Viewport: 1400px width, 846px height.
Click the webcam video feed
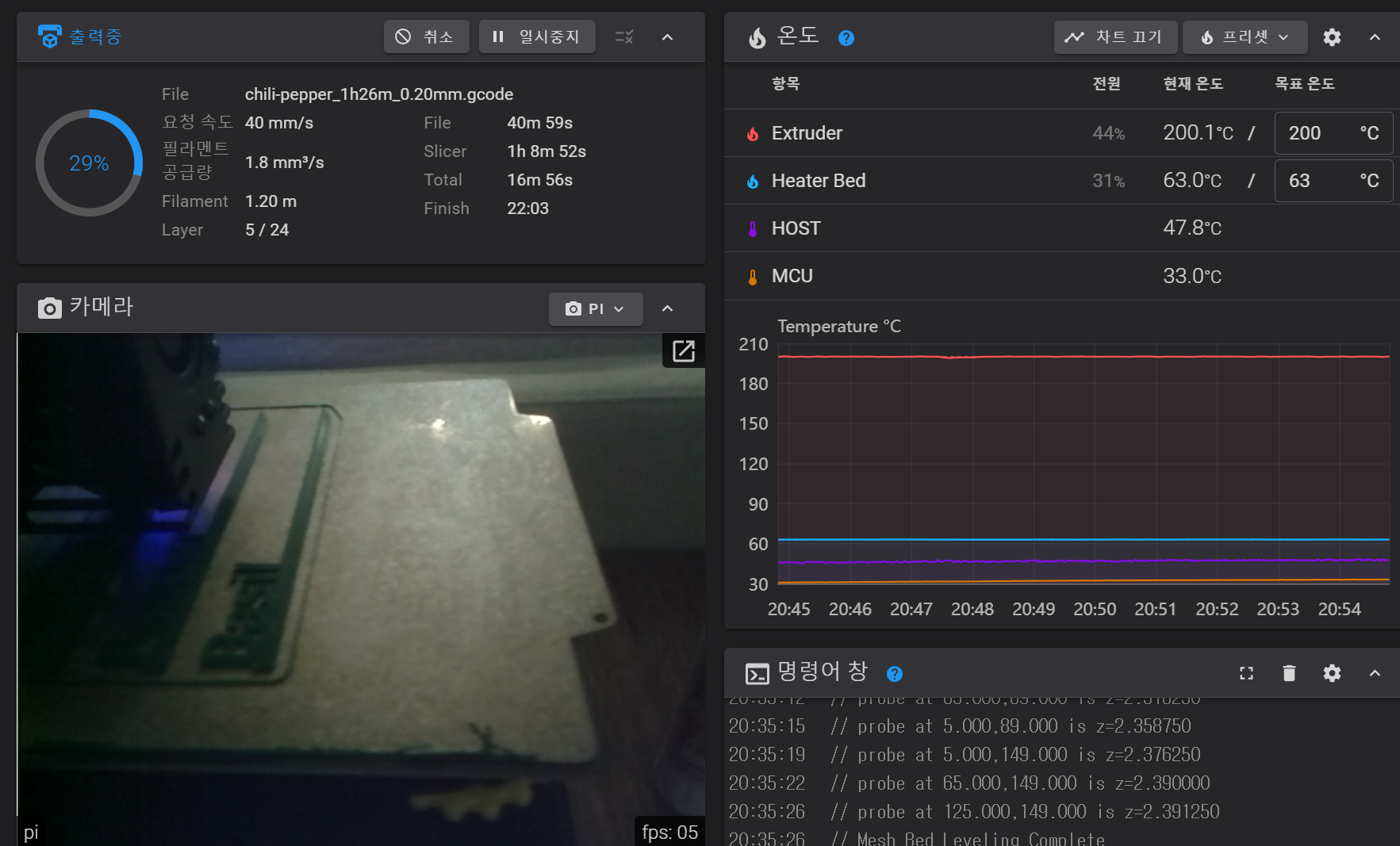tap(361, 589)
